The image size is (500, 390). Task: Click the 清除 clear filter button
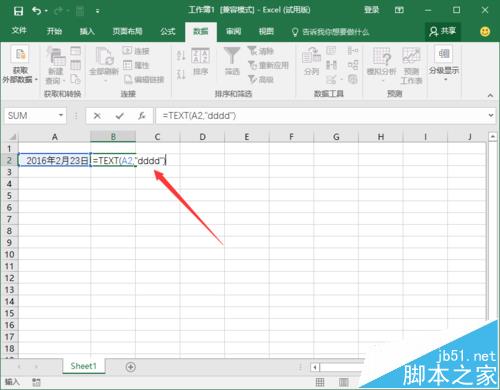click(x=261, y=51)
